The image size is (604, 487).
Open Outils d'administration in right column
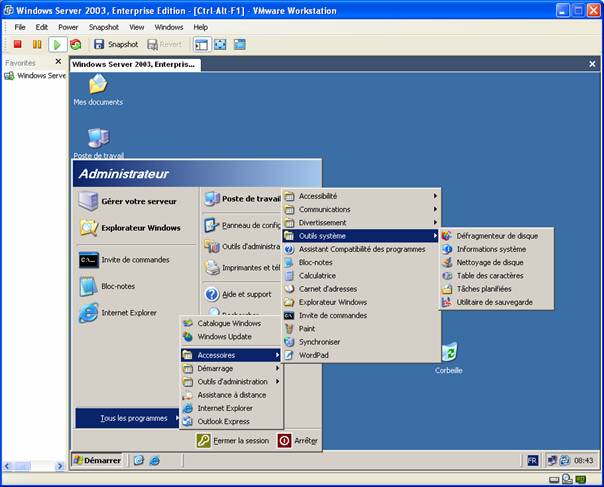coord(242,246)
